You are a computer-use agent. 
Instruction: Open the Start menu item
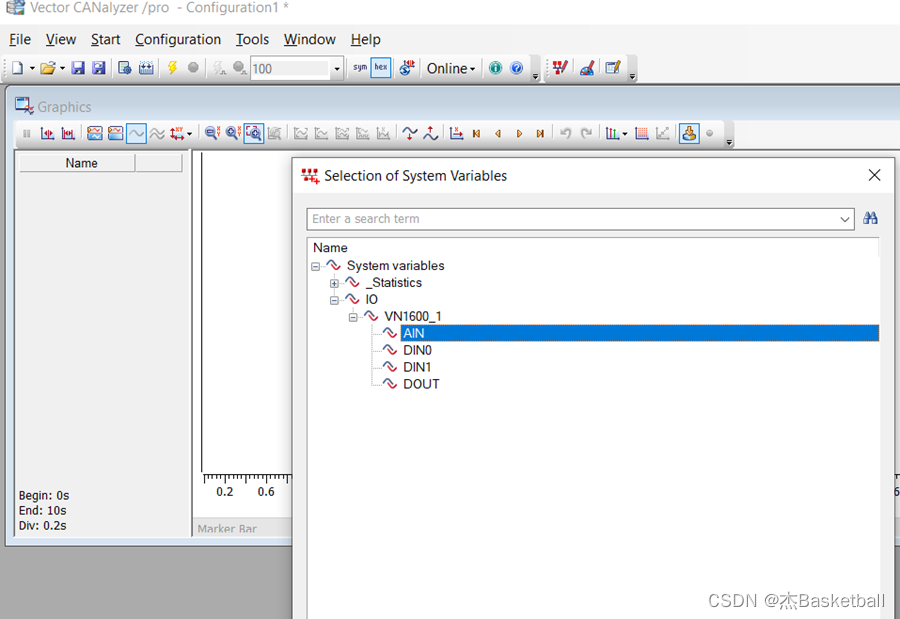pyautogui.click(x=106, y=39)
